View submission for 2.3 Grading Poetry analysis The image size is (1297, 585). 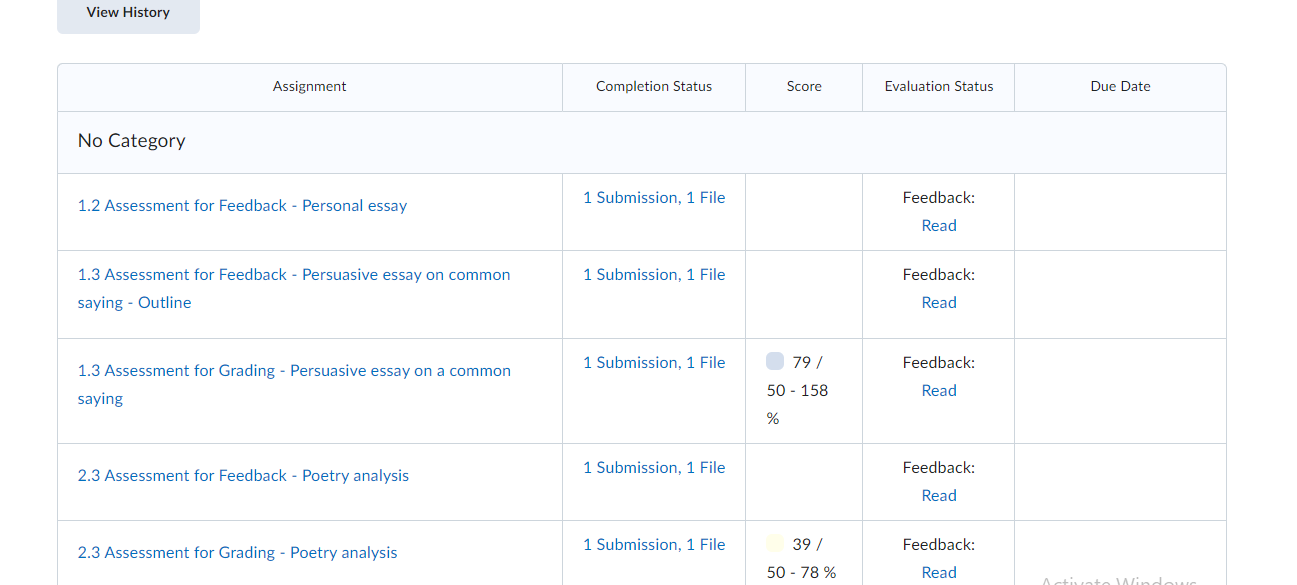pyautogui.click(x=654, y=545)
